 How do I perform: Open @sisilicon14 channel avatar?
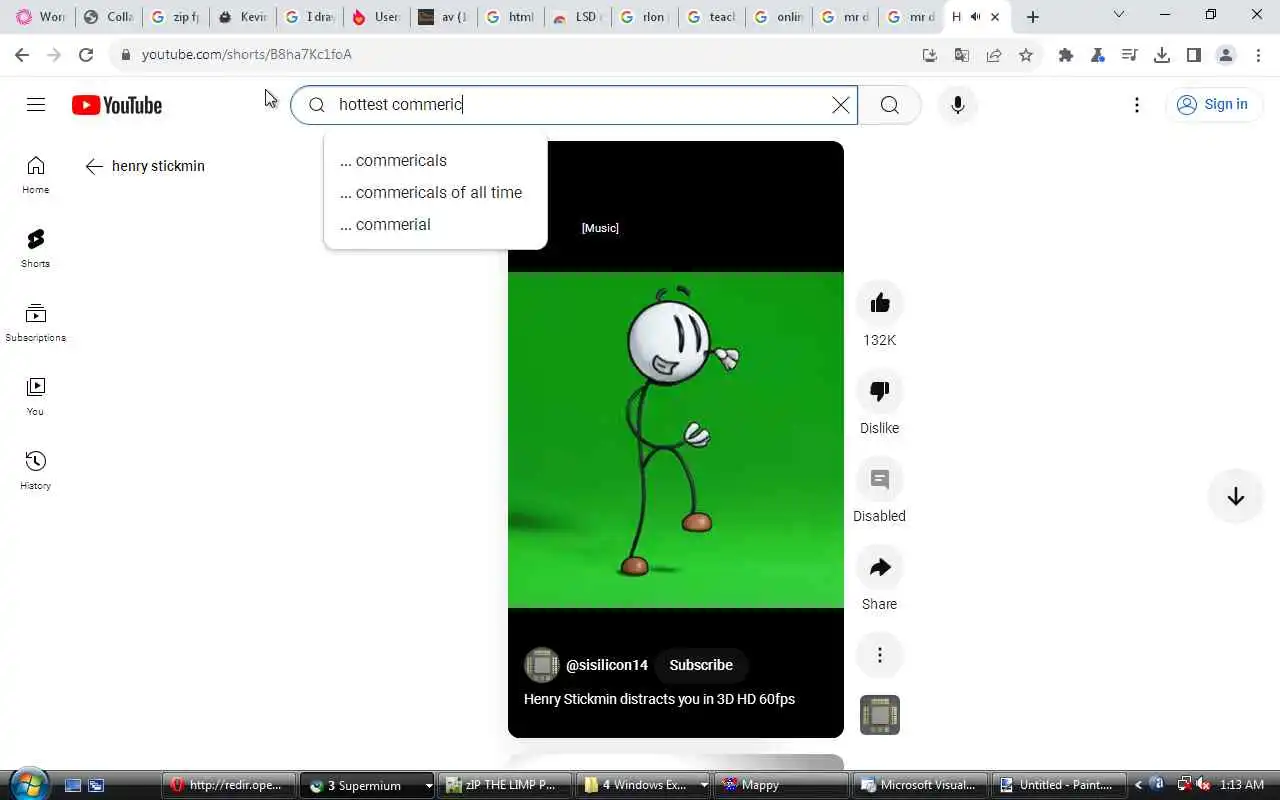click(x=541, y=665)
